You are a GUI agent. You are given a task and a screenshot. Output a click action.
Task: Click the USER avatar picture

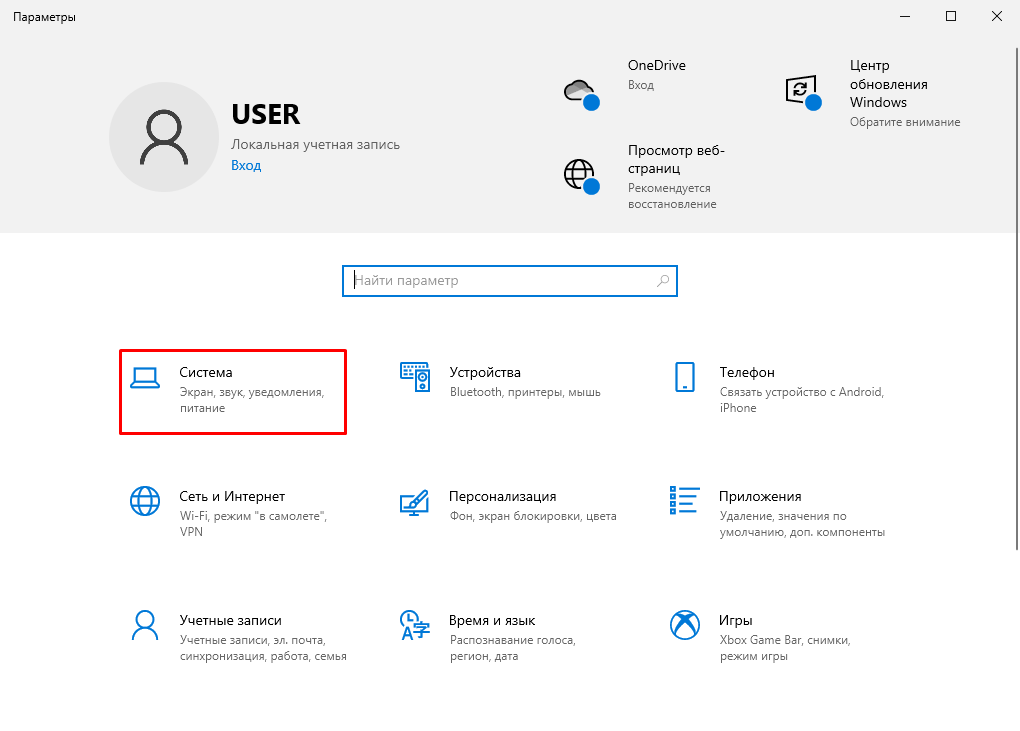164,137
